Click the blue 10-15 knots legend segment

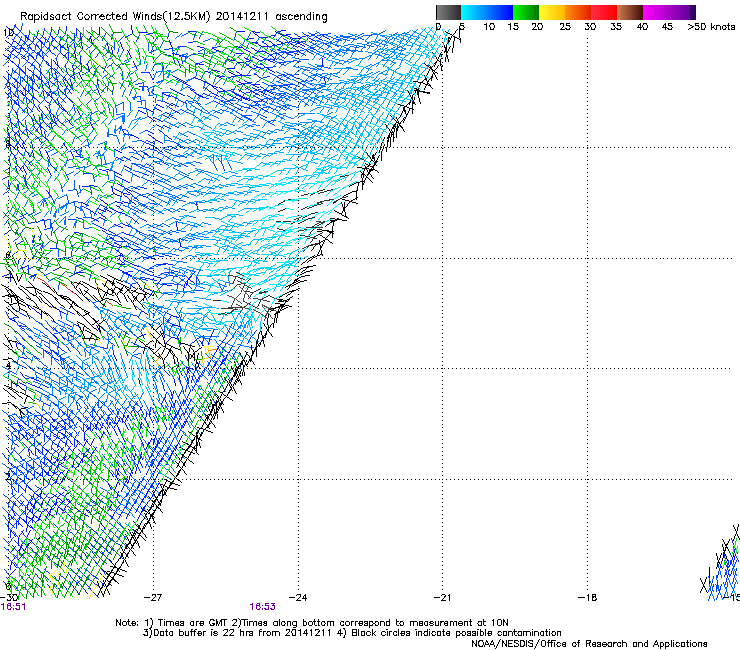pyautogui.click(x=500, y=12)
